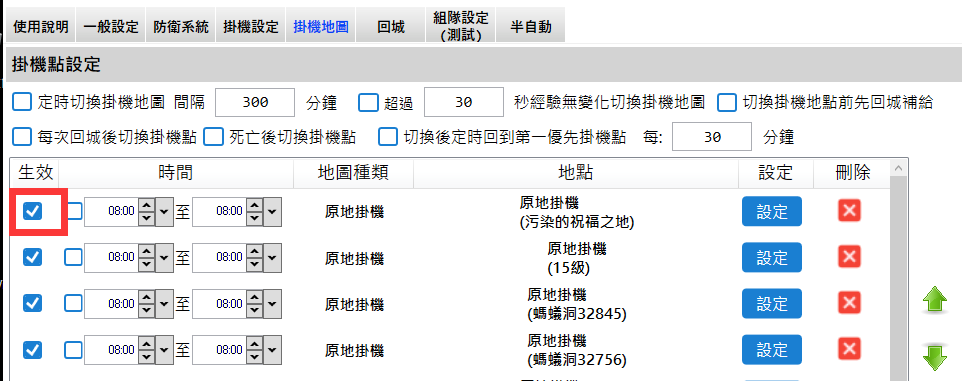Click 設定 button for the 15級 row
The width and height of the screenshot is (962, 381).
[x=772, y=257]
